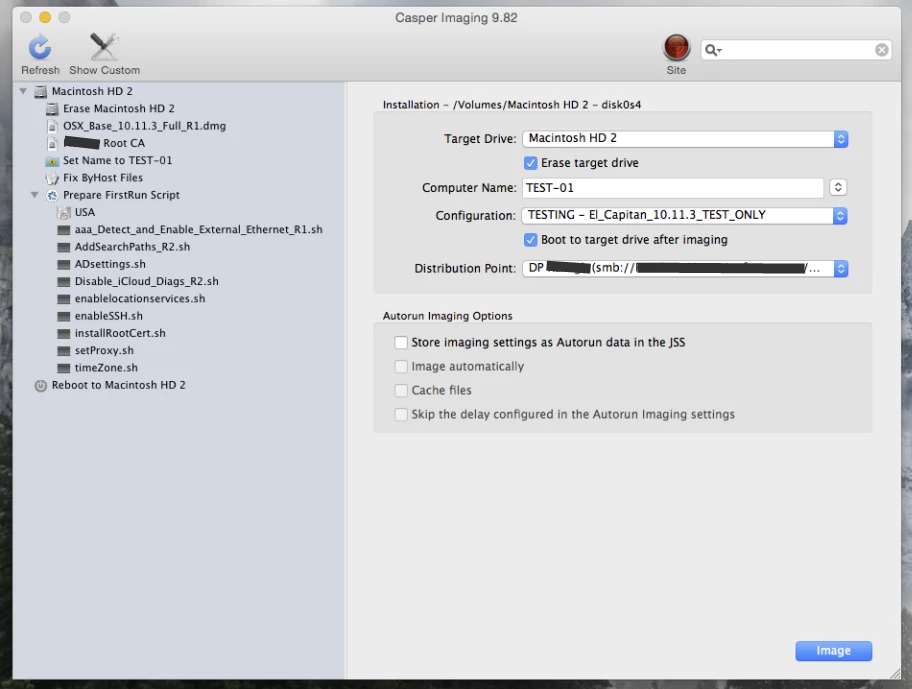Click the Set Name to TEST-01 icon
The width and height of the screenshot is (912, 689).
click(52, 160)
